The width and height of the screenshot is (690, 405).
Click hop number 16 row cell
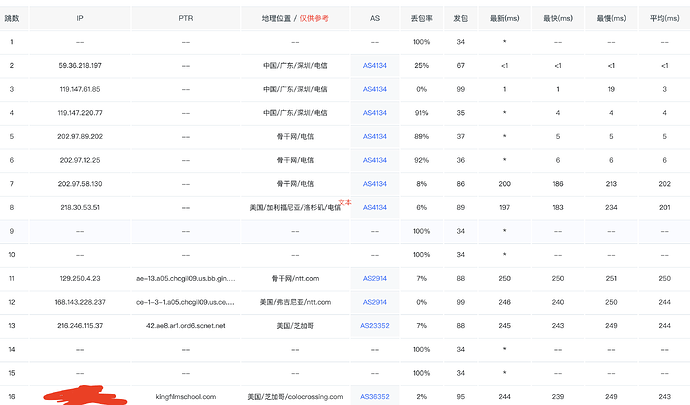12,397
